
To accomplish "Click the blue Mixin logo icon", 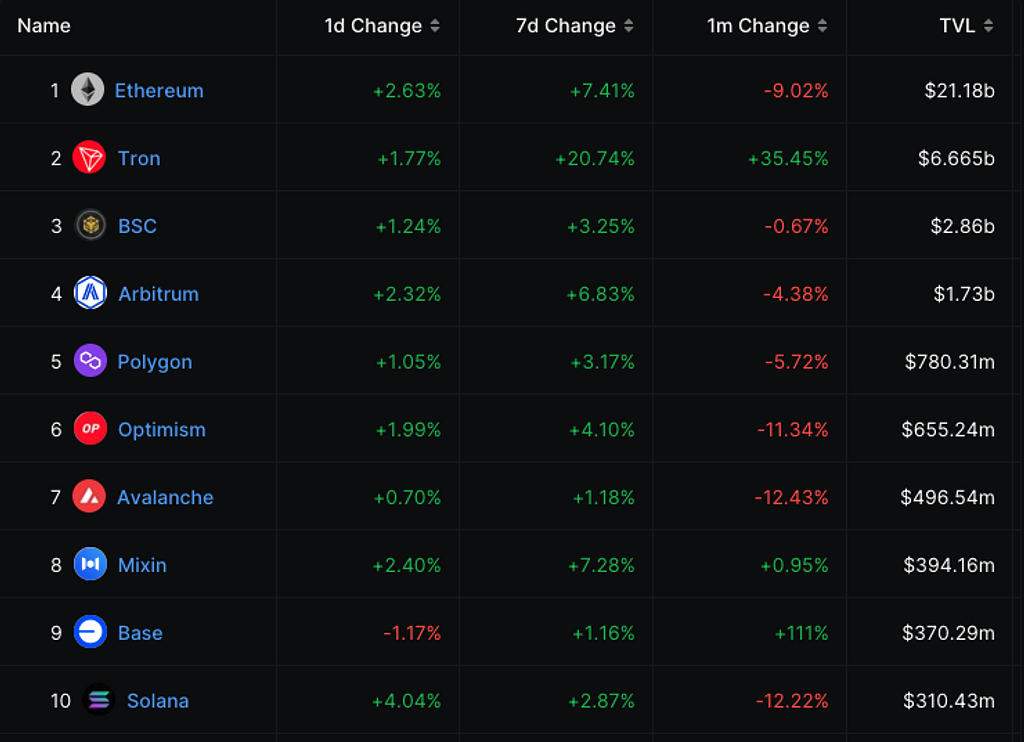I will [90, 565].
